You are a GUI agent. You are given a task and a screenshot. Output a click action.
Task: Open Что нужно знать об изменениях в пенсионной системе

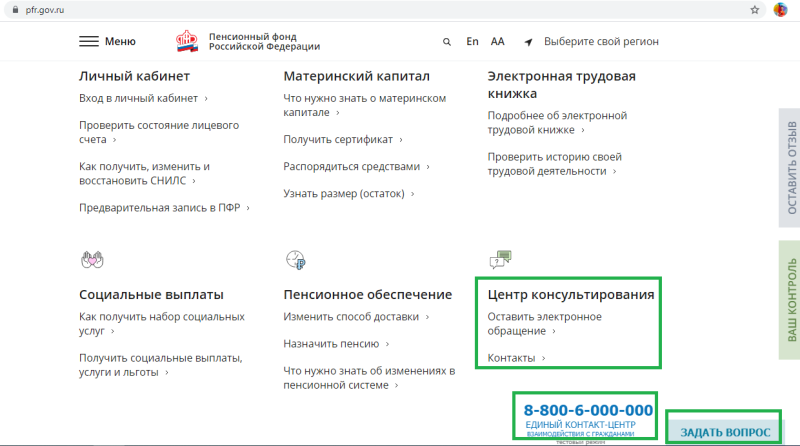[x=369, y=378]
